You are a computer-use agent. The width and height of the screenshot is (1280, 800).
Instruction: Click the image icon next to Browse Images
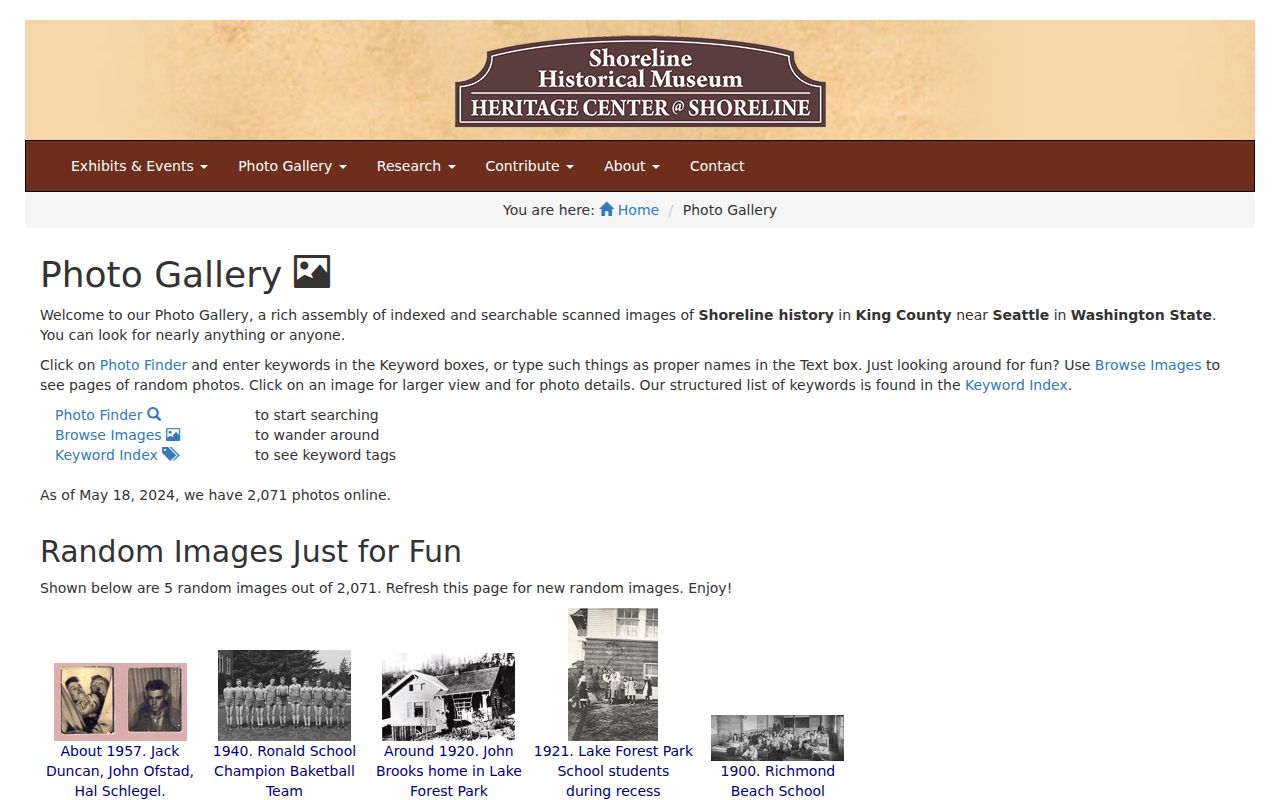coord(173,434)
